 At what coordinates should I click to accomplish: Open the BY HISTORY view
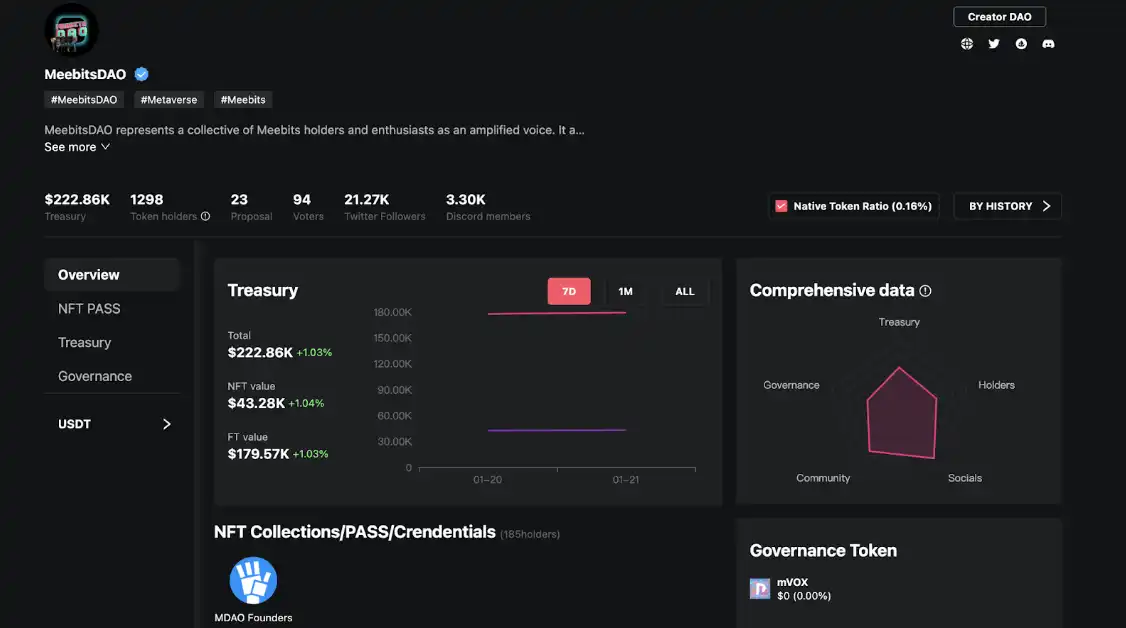(1007, 206)
